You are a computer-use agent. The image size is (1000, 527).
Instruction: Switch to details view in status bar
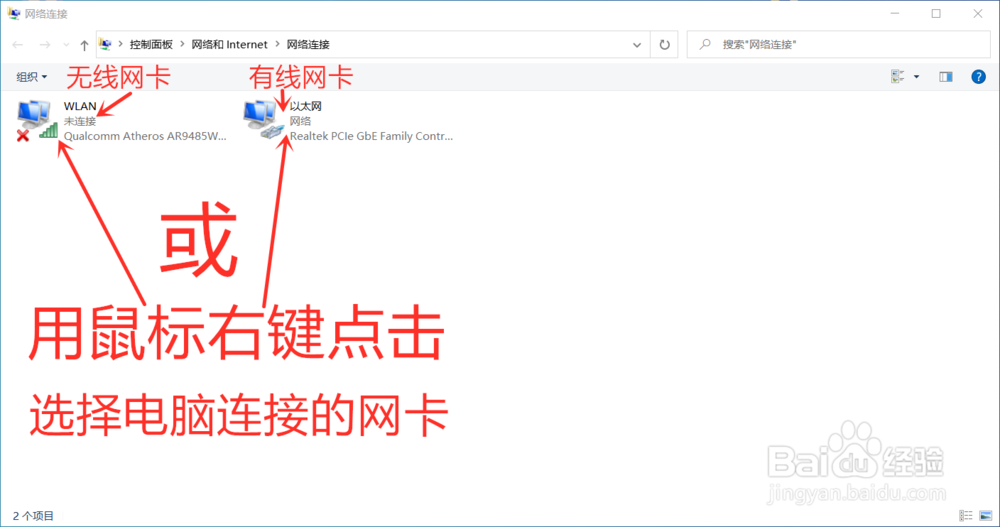[x=966, y=516]
